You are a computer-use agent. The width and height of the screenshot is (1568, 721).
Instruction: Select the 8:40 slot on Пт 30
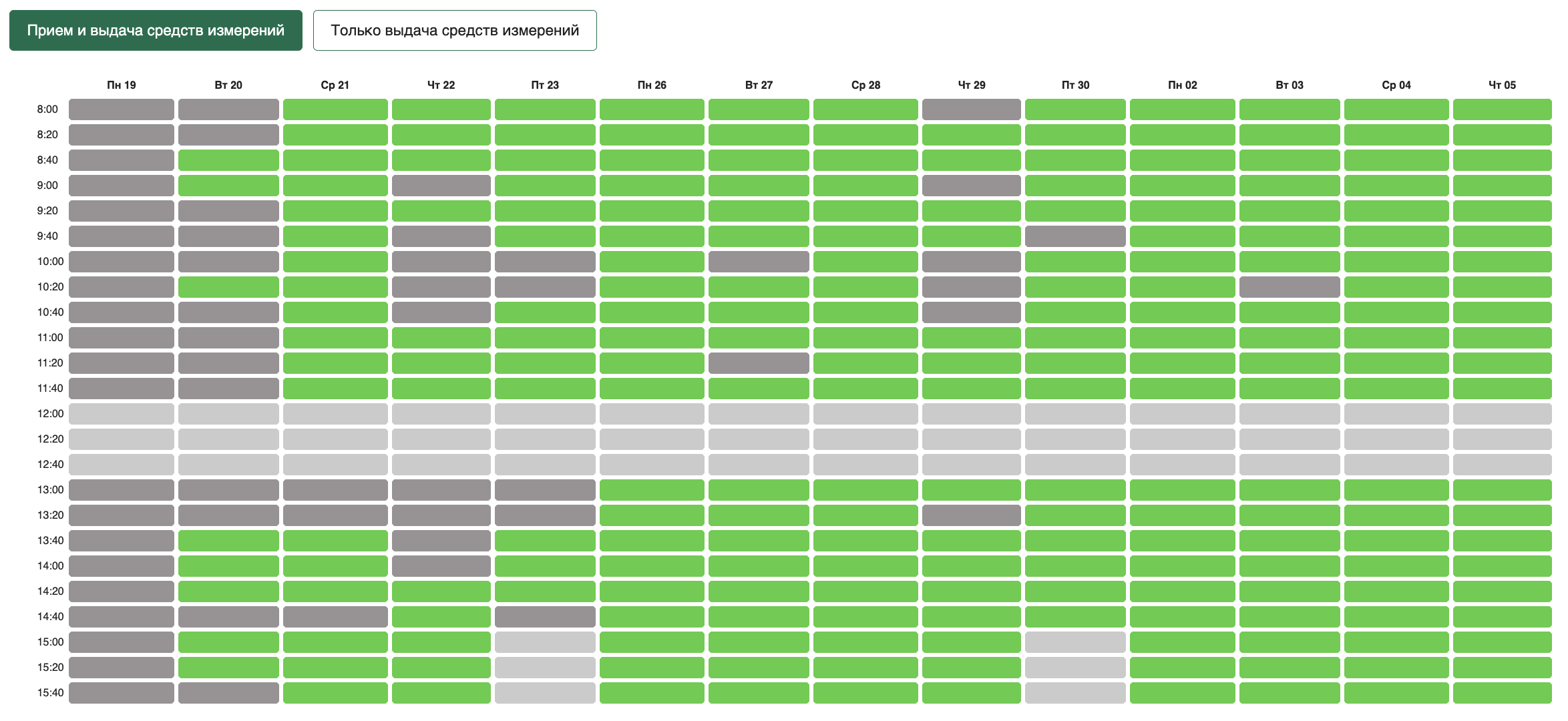[1075, 160]
